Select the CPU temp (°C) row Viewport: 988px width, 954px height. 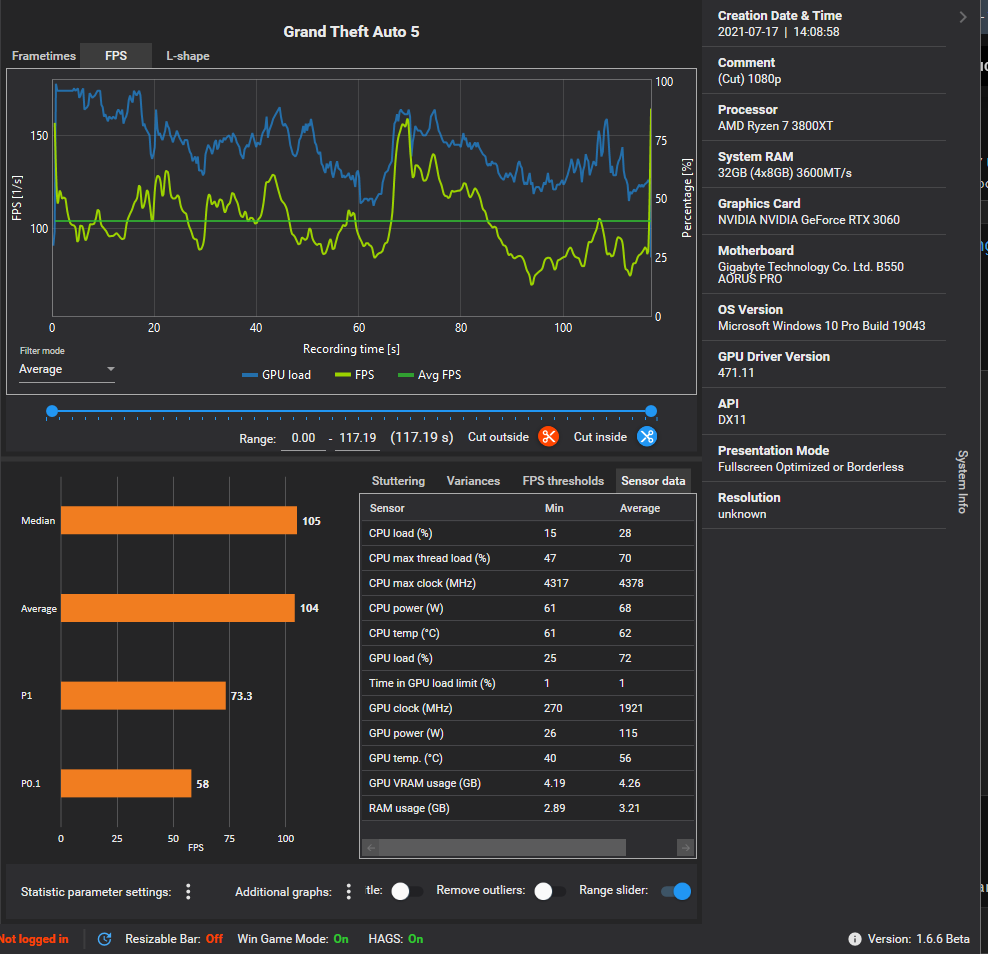pyautogui.click(x=527, y=633)
